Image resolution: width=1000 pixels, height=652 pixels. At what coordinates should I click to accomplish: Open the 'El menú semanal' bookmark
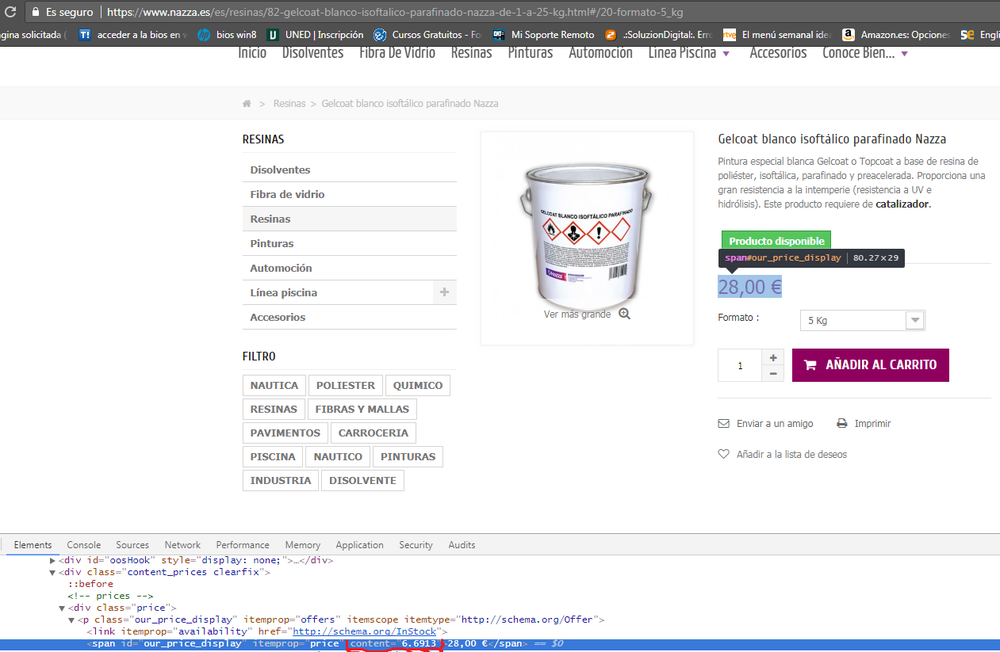[777, 34]
